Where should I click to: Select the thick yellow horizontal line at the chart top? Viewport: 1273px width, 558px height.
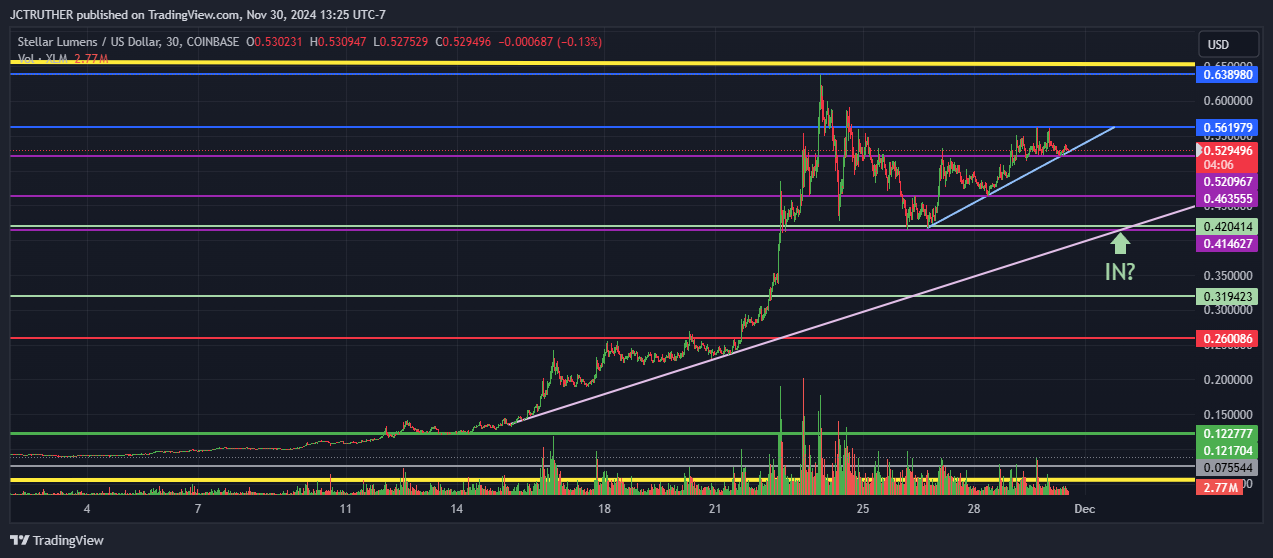tap(603, 64)
